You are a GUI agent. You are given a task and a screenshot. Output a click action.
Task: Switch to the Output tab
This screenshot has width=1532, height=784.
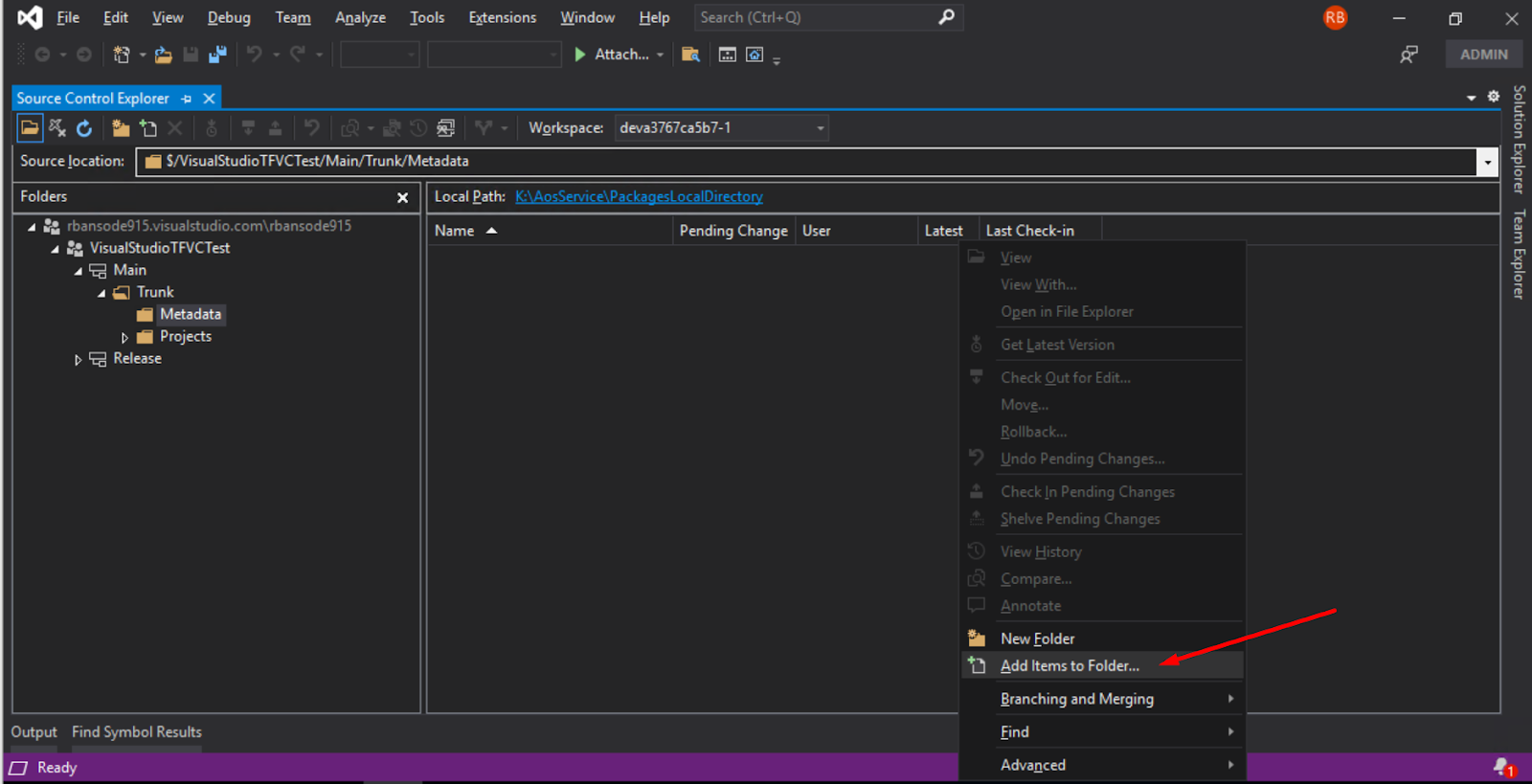34,731
